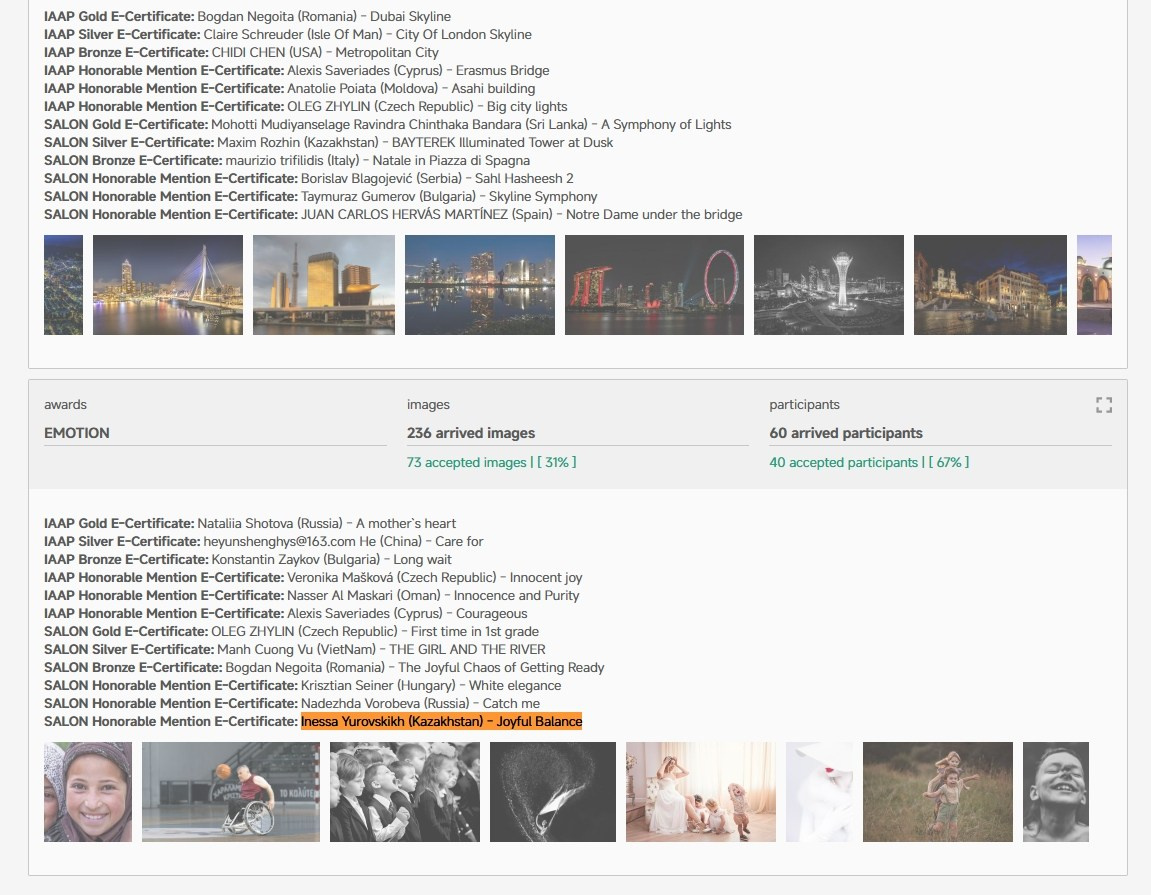1151x895 pixels.
Task: Open the Erasmus Bridge night photo thumbnail
Action: [x=168, y=285]
